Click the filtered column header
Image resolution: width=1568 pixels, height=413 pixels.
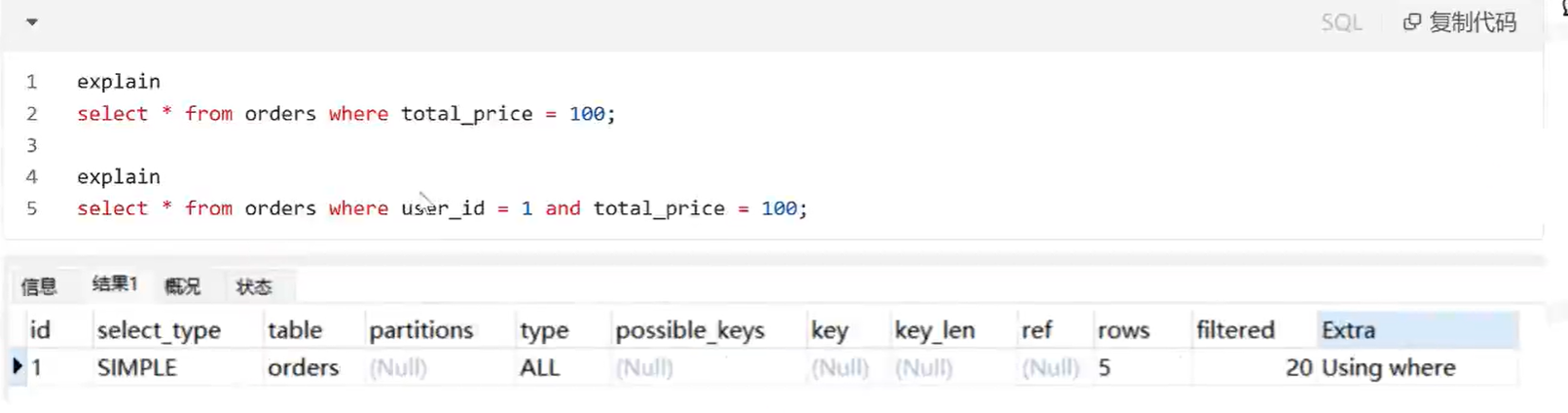(x=1235, y=330)
